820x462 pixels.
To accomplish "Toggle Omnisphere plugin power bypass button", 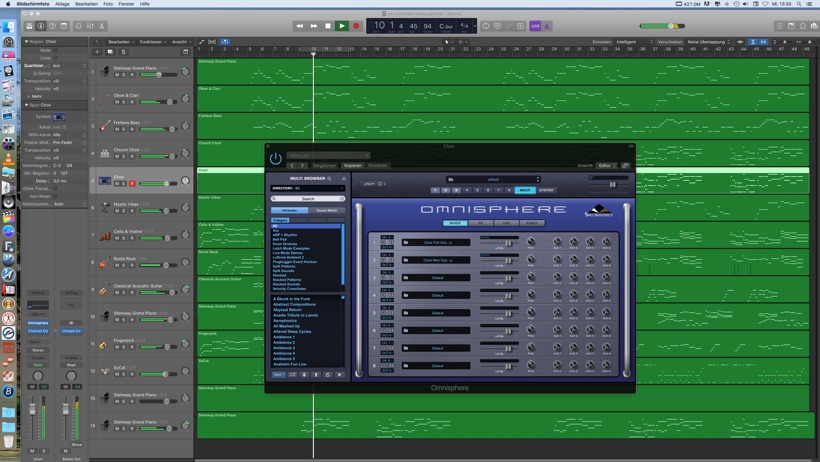I will pos(276,158).
